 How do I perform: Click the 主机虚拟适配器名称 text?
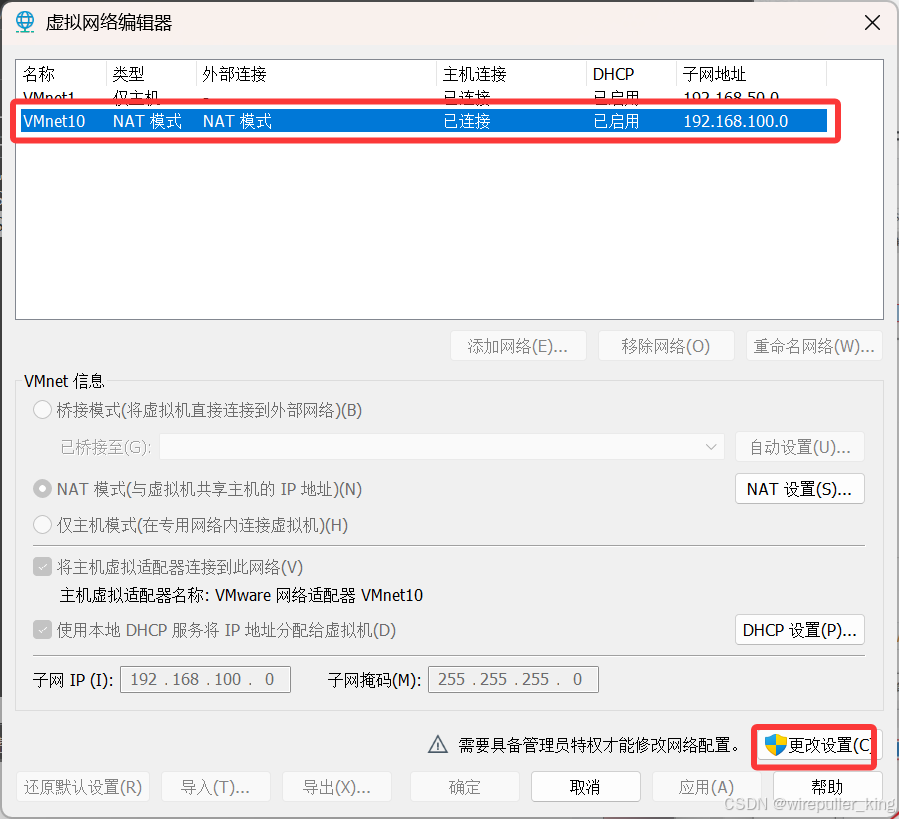coord(241,595)
